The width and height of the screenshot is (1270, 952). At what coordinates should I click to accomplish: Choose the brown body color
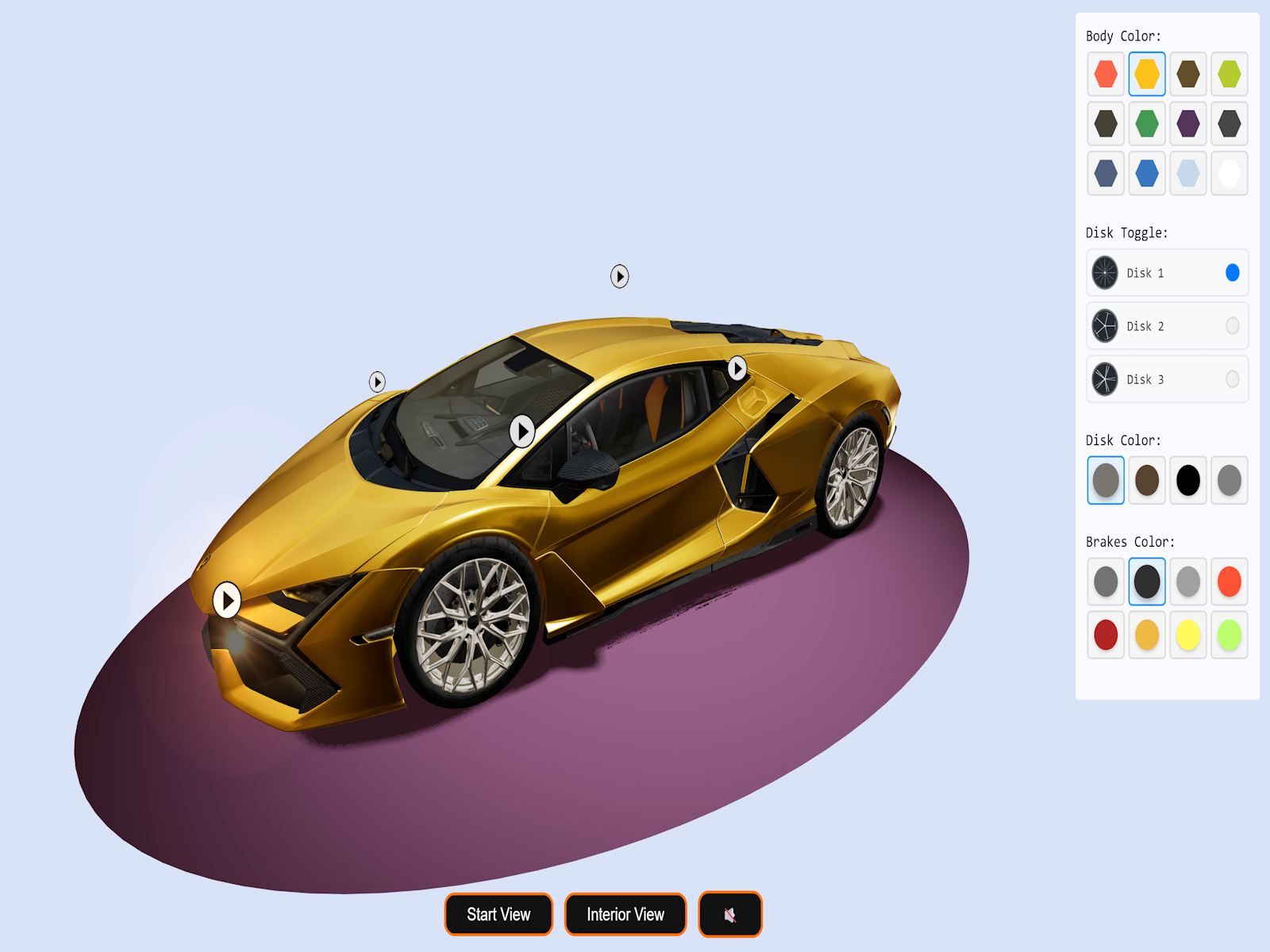click(x=1188, y=74)
